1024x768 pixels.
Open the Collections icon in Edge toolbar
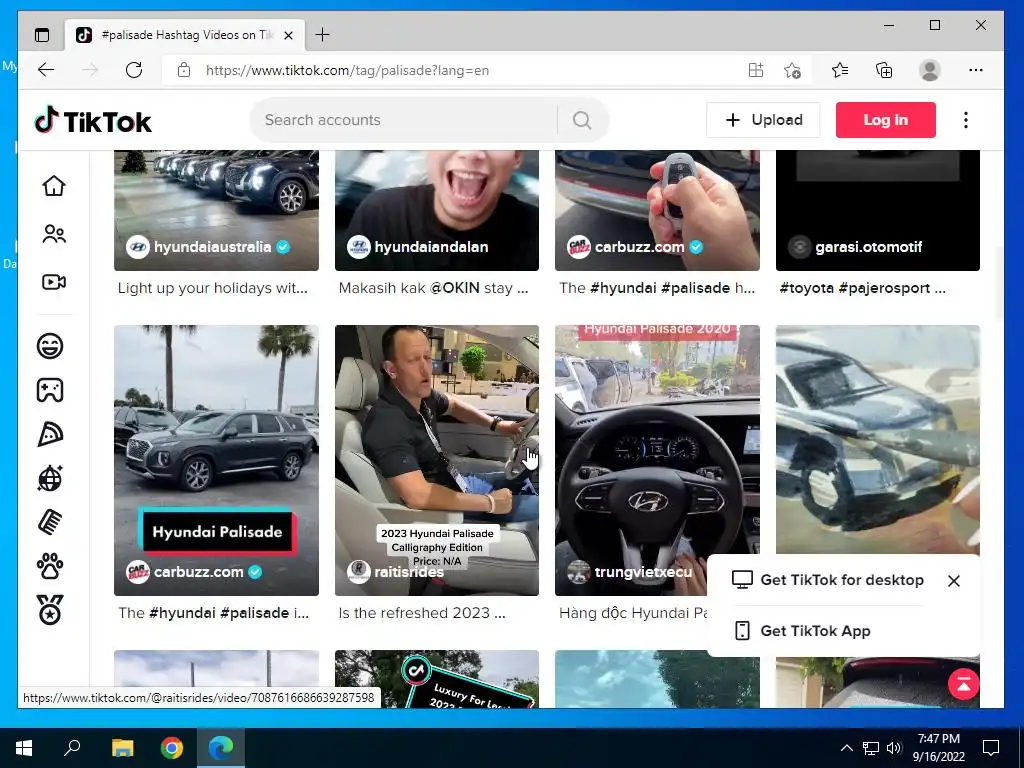click(884, 70)
